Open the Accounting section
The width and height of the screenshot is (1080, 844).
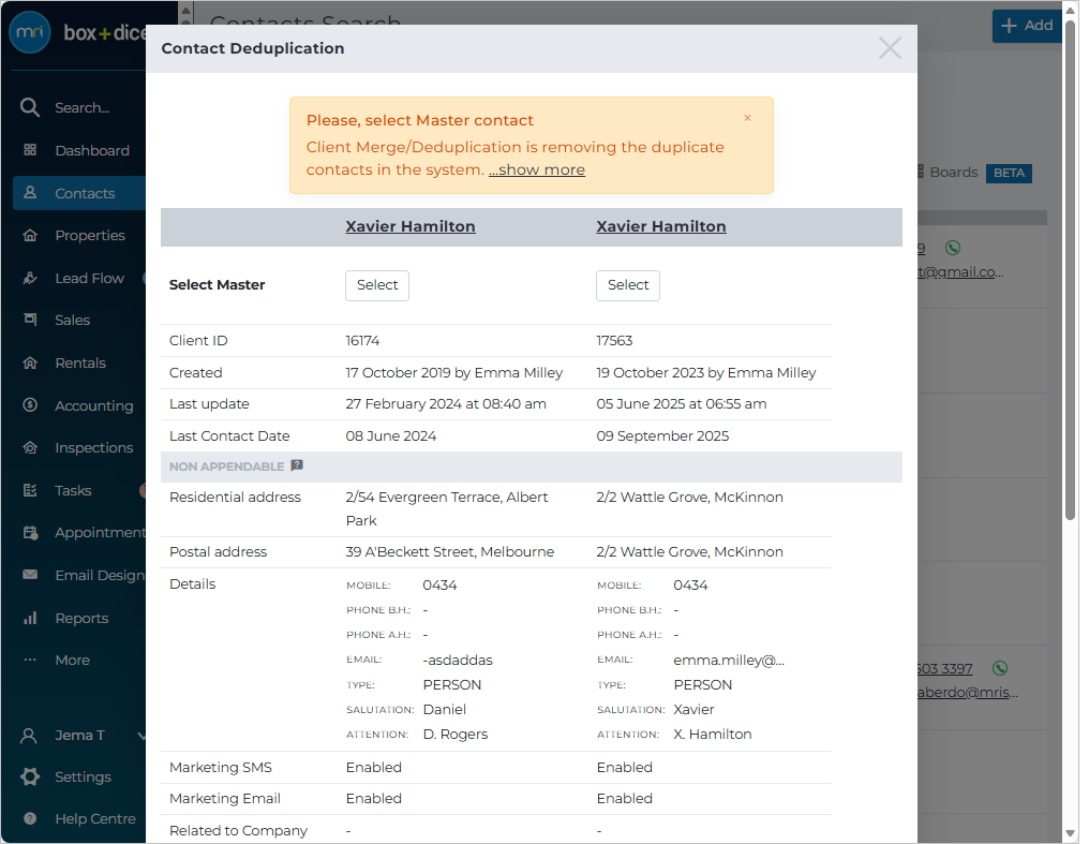pos(94,405)
